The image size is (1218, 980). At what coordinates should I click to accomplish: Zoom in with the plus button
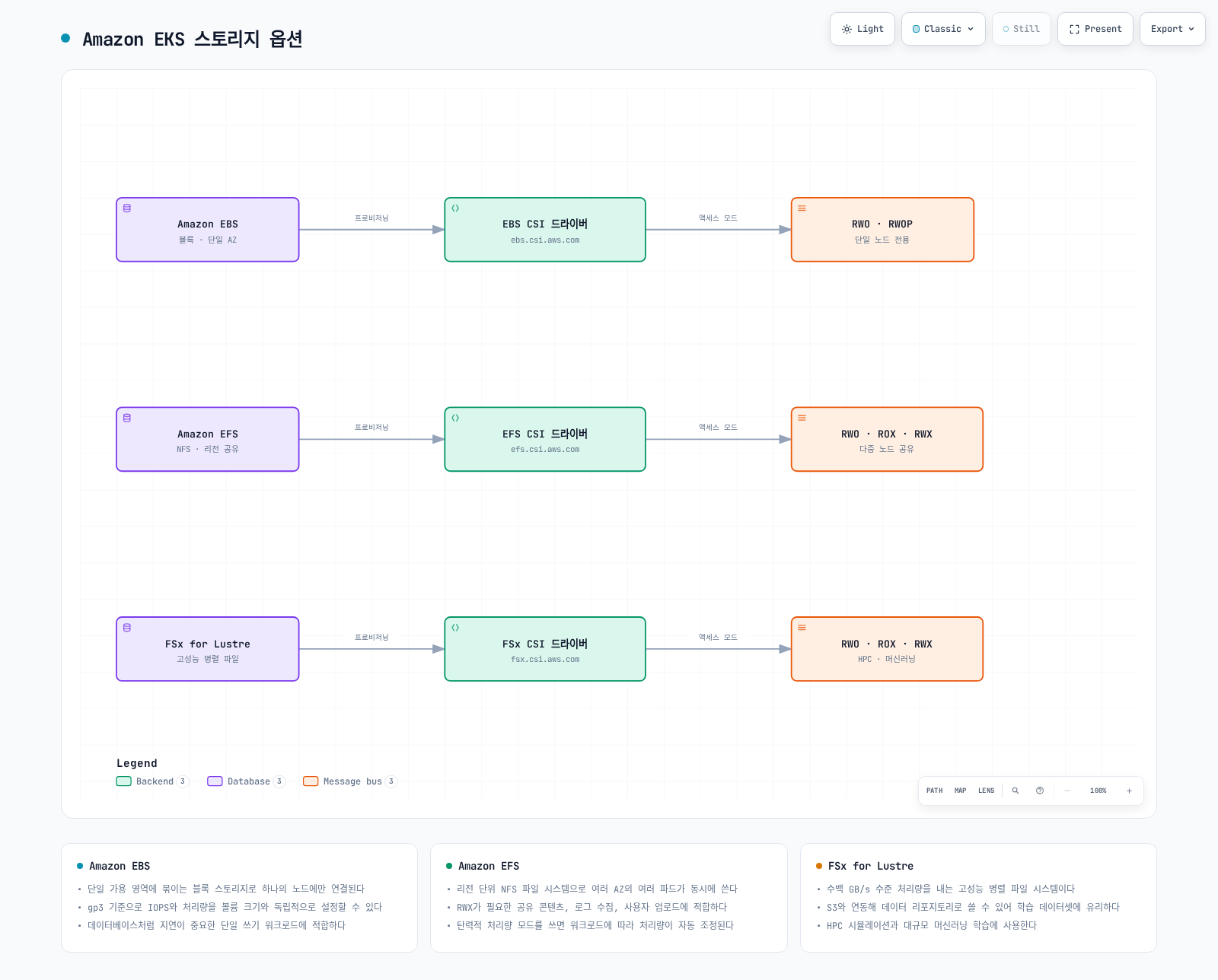click(x=1129, y=791)
